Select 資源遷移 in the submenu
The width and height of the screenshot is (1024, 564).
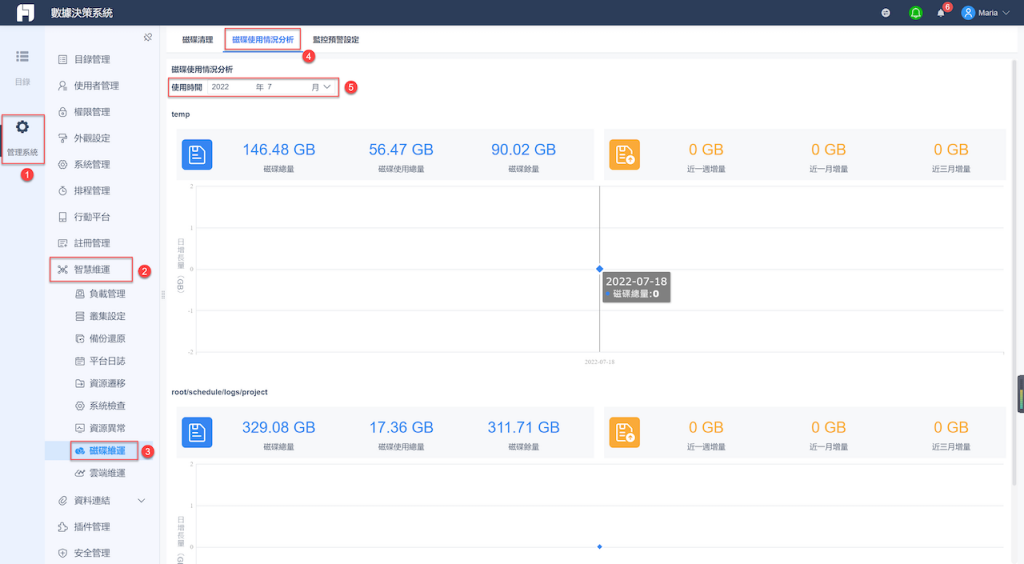click(x=107, y=383)
